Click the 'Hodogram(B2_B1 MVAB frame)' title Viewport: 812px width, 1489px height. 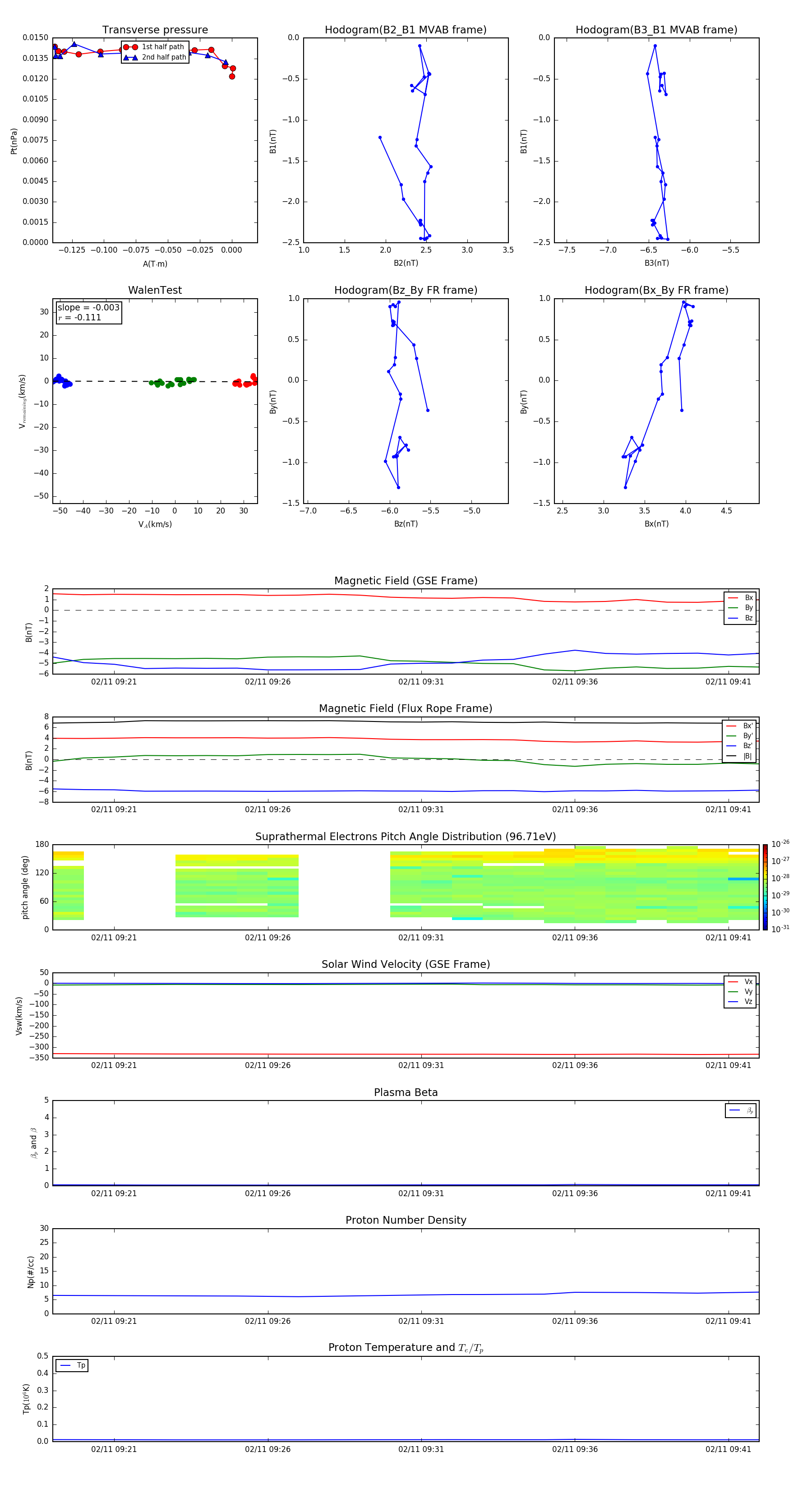(406, 29)
